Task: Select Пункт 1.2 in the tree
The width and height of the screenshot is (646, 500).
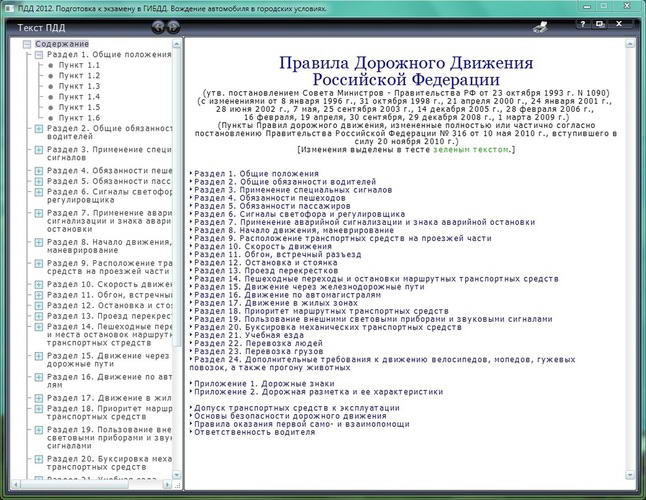Action: point(79,76)
